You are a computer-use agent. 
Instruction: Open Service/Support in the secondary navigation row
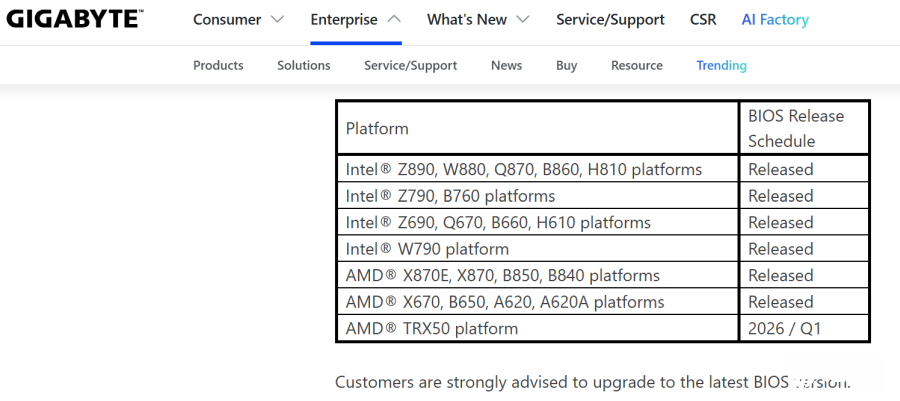(410, 65)
